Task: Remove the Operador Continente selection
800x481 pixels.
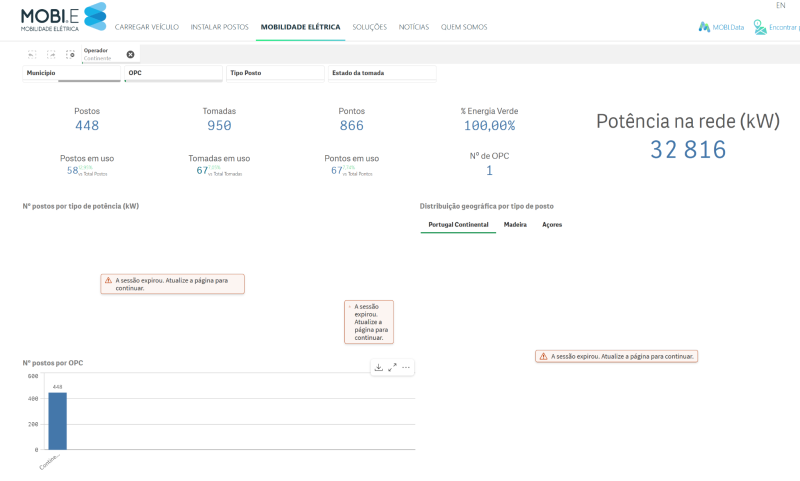Action: tap(131, 54)
